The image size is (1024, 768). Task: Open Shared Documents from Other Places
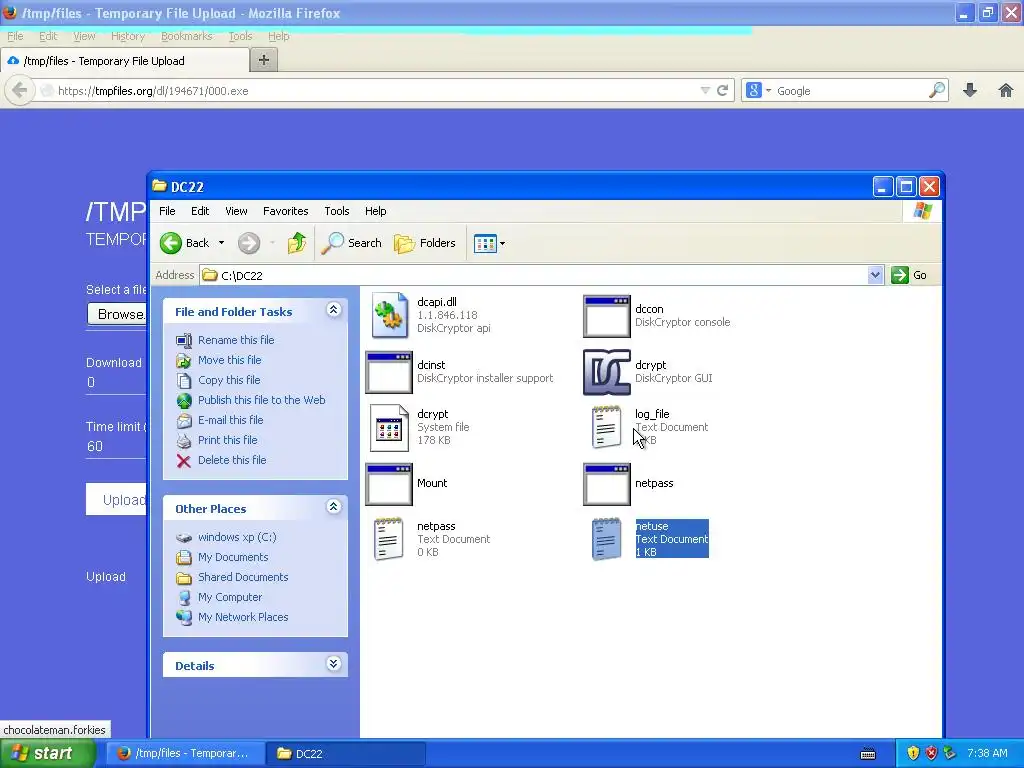[243, 577]
